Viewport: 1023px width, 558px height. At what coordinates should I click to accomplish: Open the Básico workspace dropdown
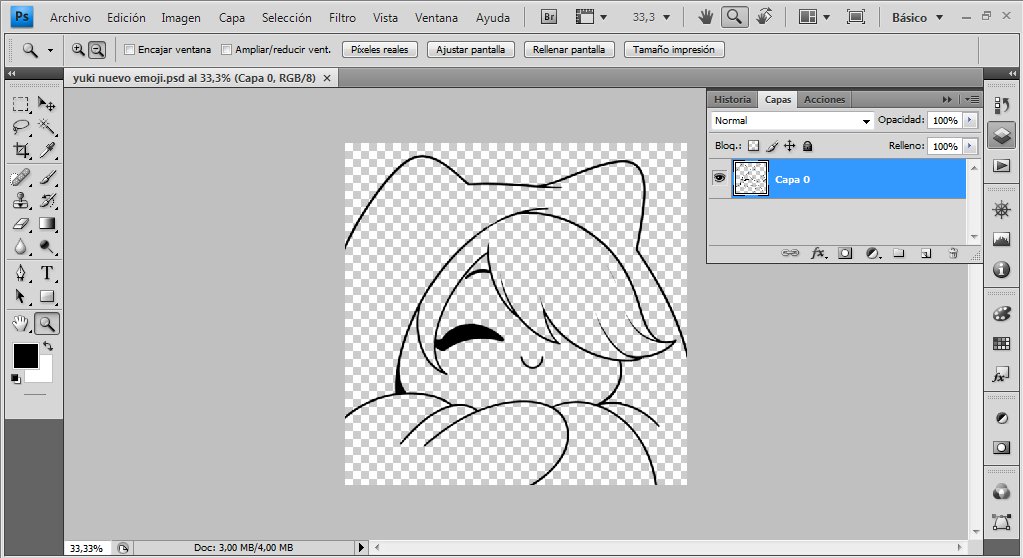click(917, 18)
